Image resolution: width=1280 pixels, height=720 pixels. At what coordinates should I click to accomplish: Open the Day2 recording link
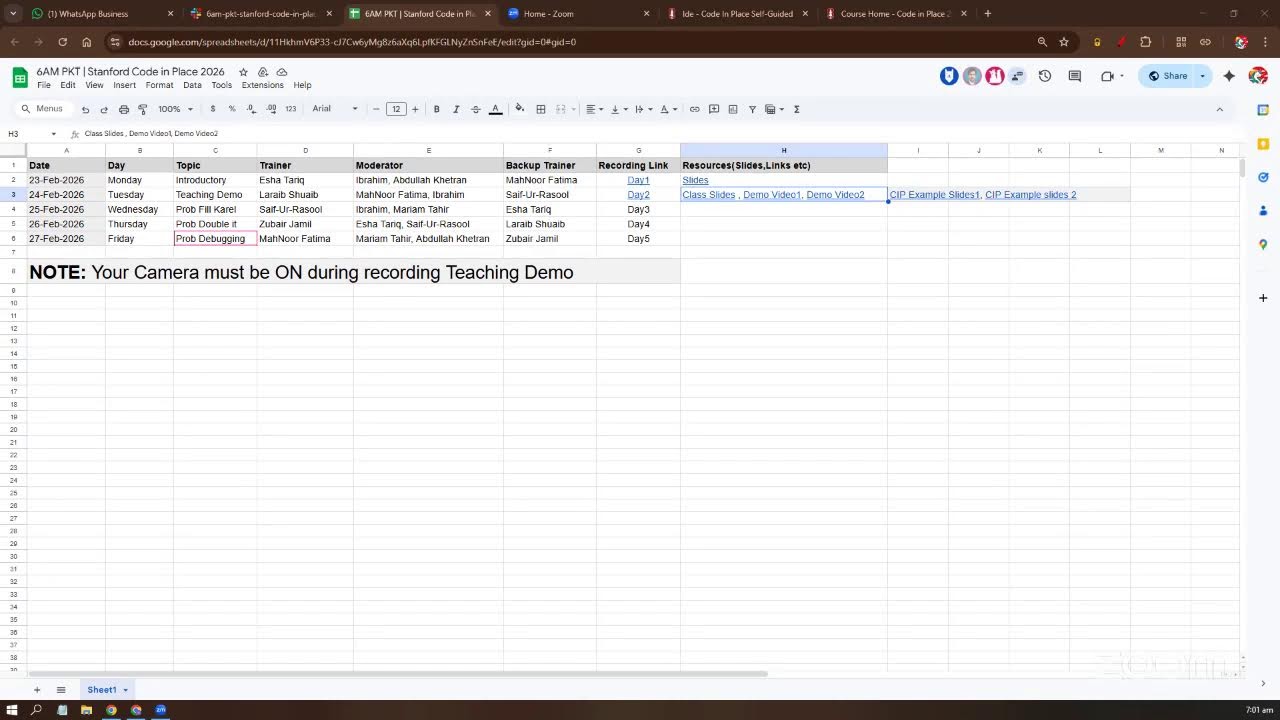coord(638,195)
